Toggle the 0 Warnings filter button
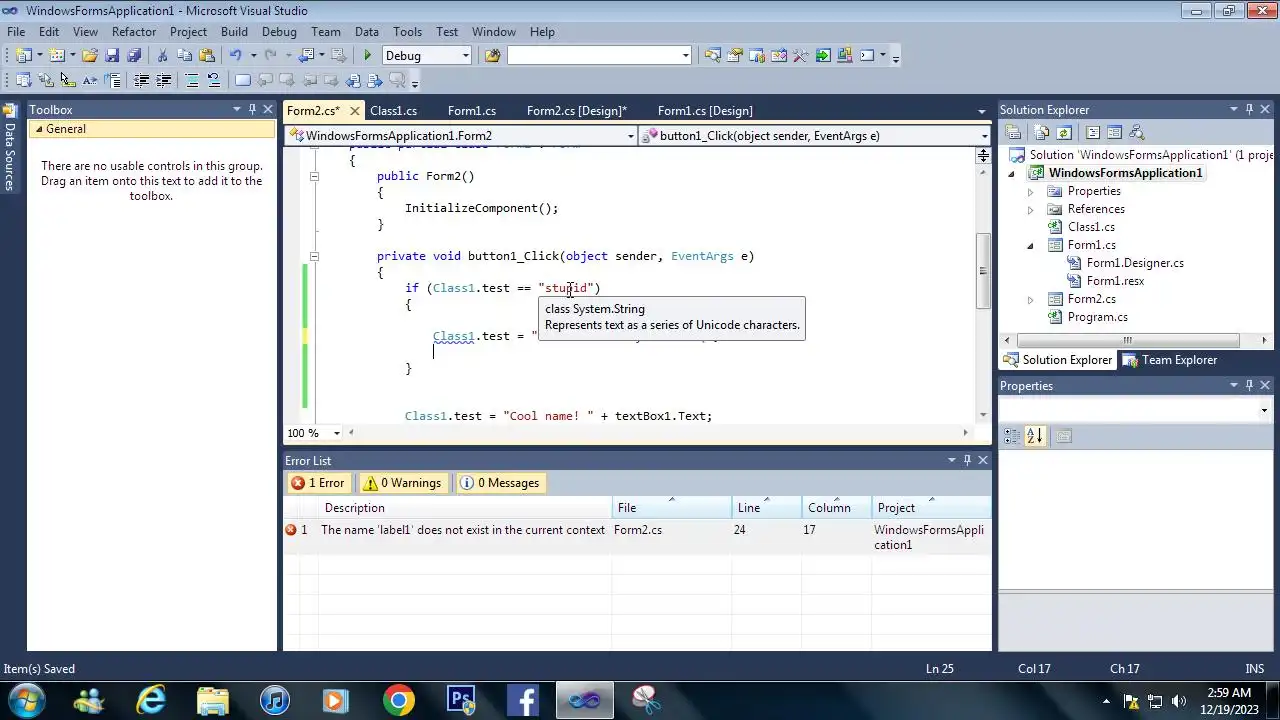Image resolution: width=1280 pixels, height=720 pixels. tap(402, 483)
